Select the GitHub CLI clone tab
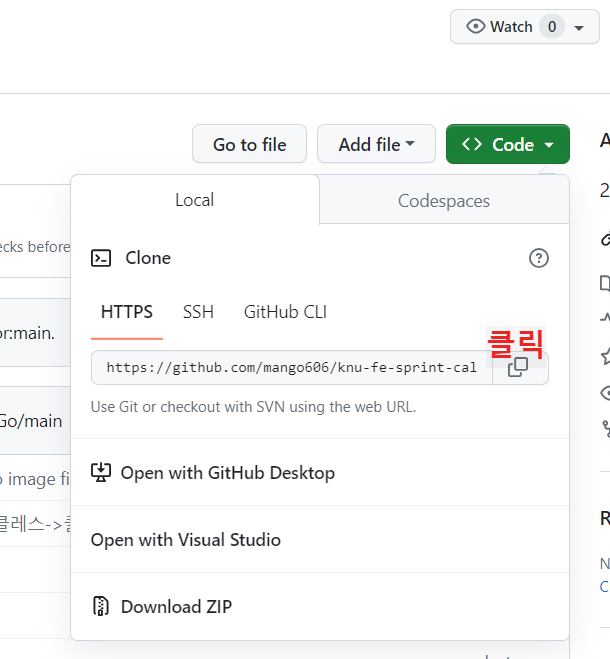The image size is (610, 659). [x=285, y=312]
